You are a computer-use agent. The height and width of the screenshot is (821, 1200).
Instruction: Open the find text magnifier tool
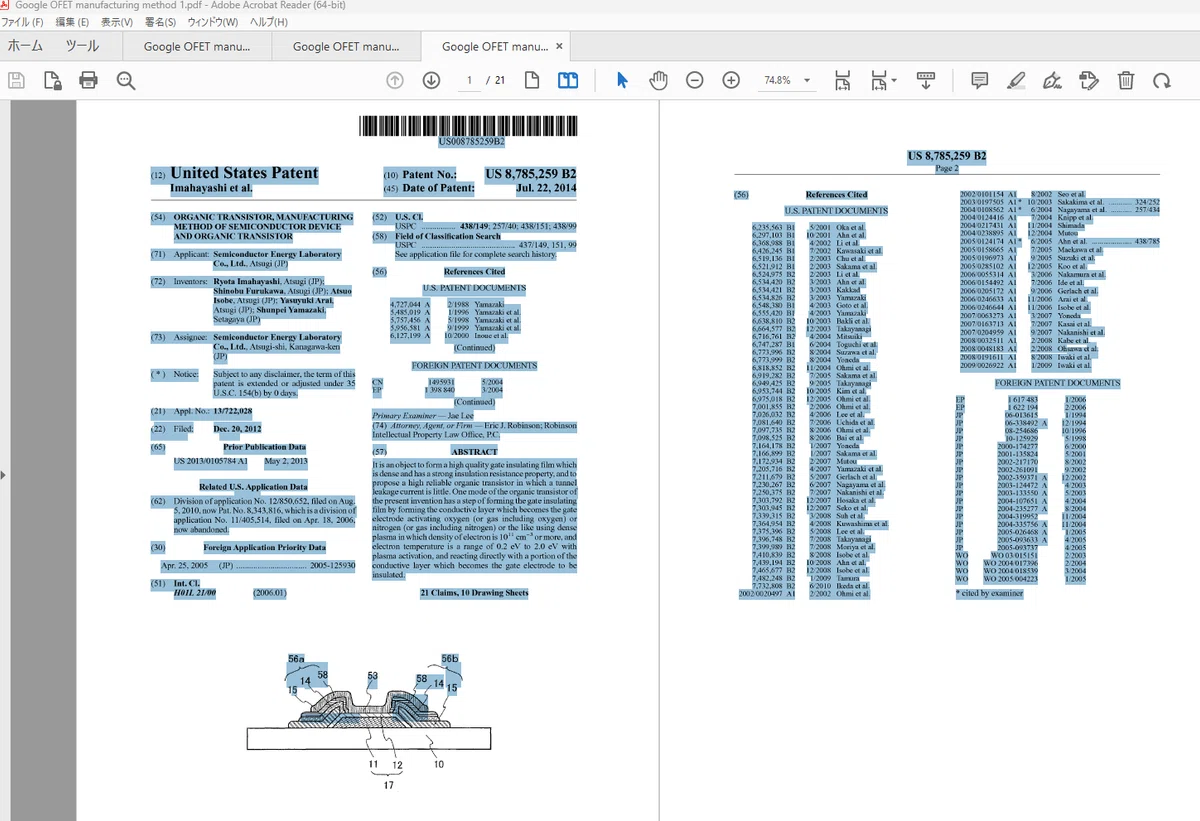click(x=125, y=80)
